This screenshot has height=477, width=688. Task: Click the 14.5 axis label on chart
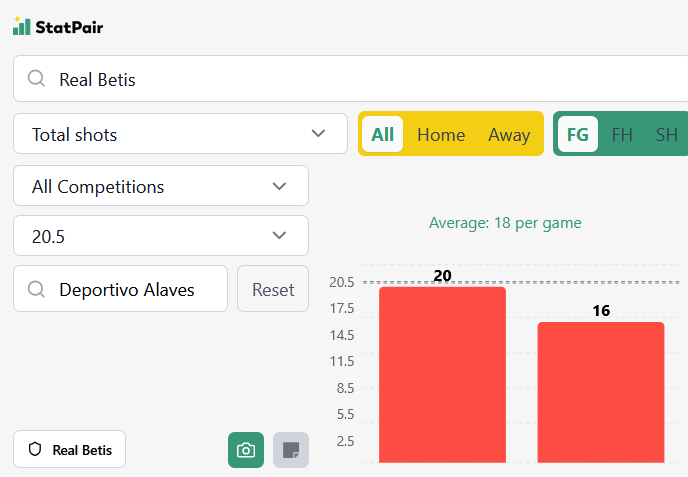click(342, 335)
